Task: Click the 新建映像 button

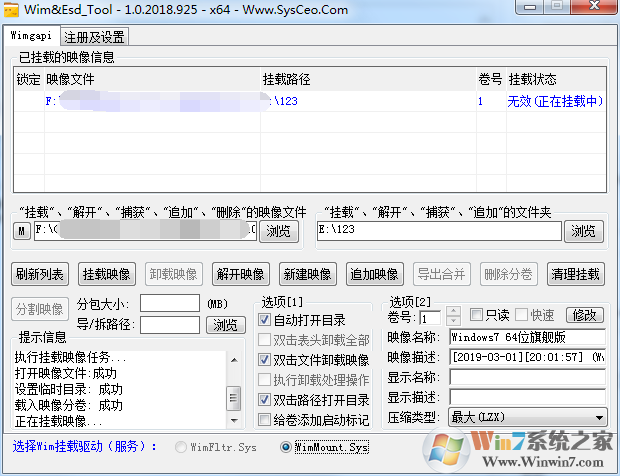Action: tap(308, 274)
